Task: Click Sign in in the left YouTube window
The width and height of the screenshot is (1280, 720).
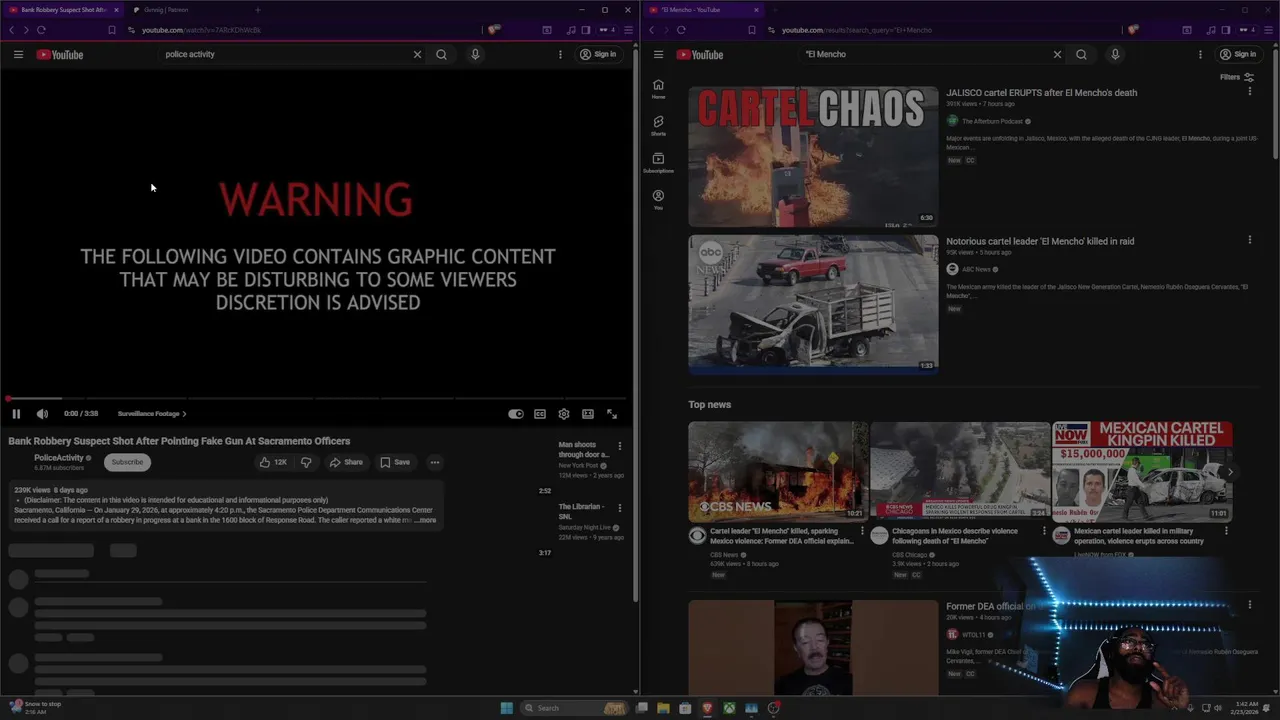Action: tap(598, 54)
